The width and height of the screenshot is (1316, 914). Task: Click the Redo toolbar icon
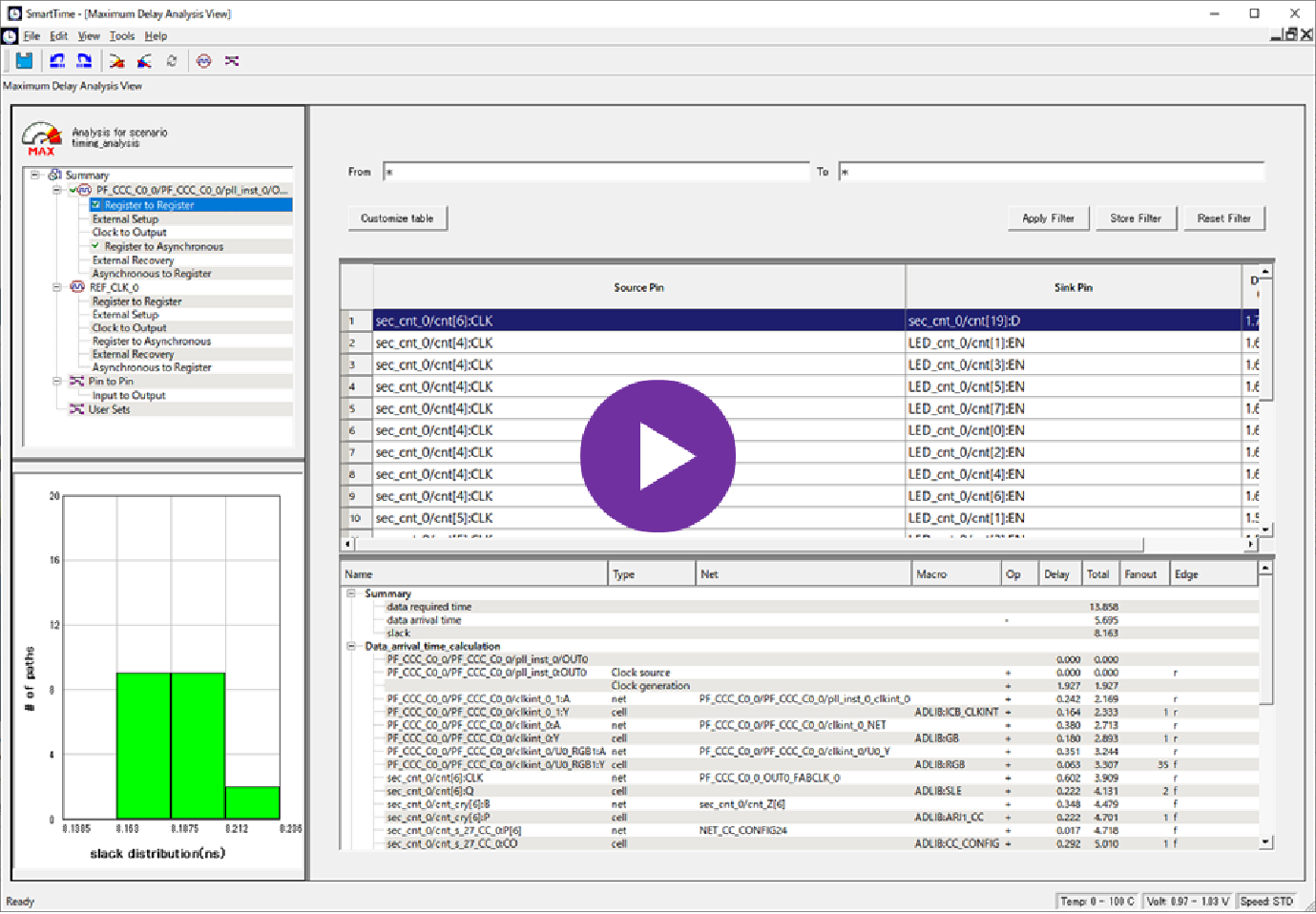84,61
